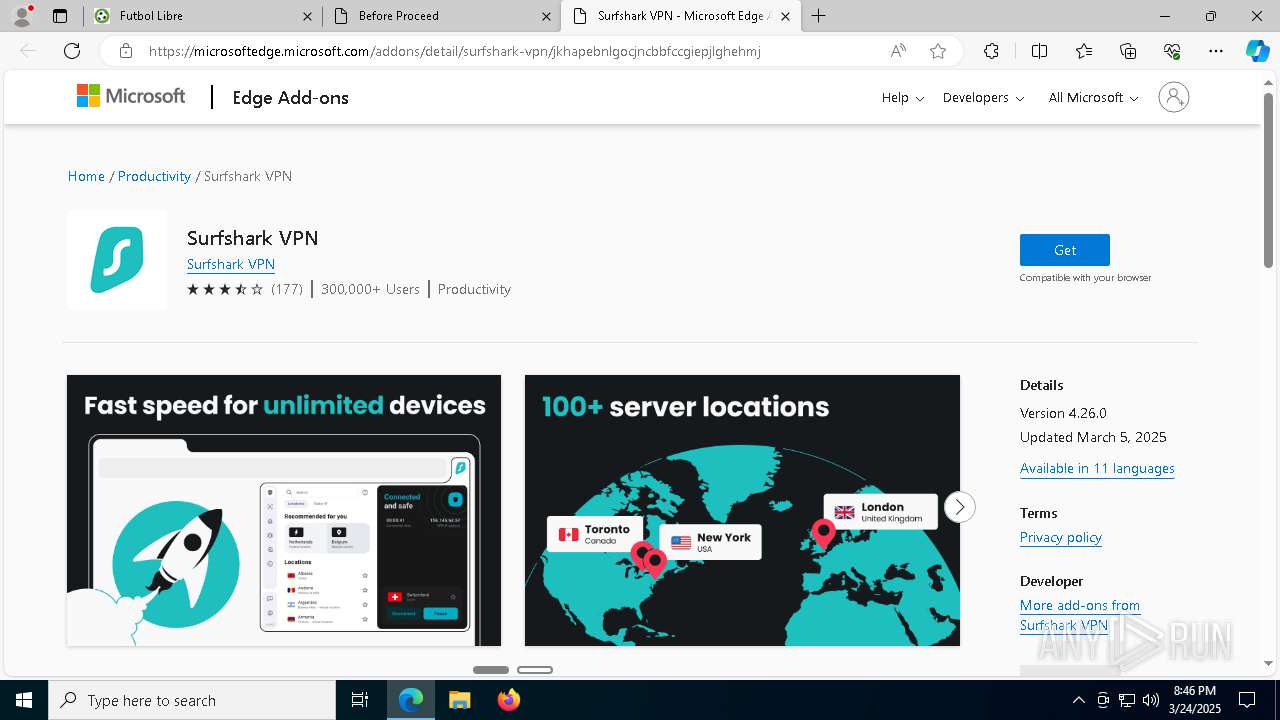Open More add-ons from Surfshark VPN
Image resolution: width=1280 pixels, height=720 pixels.
tap(1080, 615)
